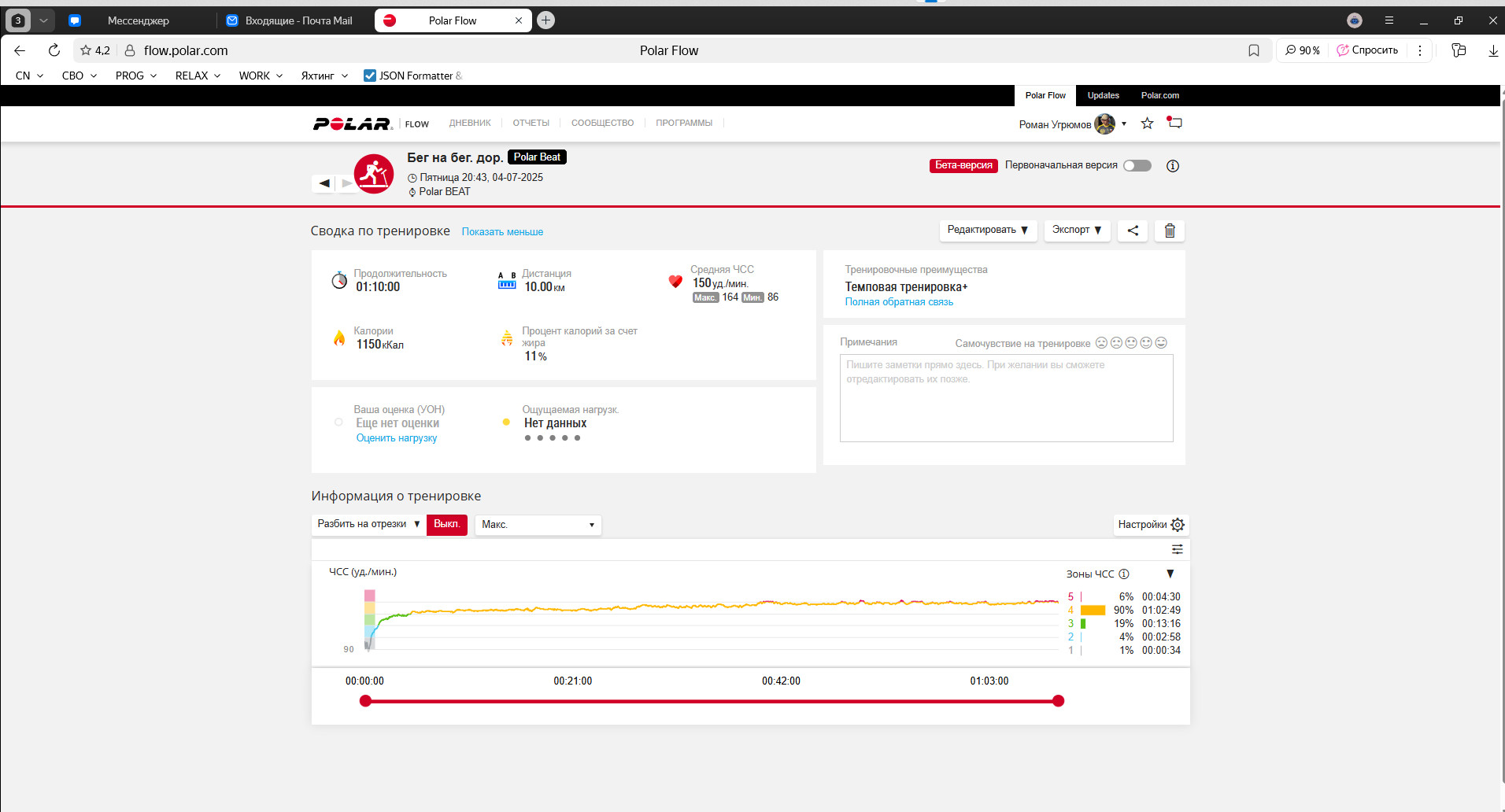Open the ОТЧЕТЫ menu item
Screen dimensions: 1505x812
pos(531,124)
